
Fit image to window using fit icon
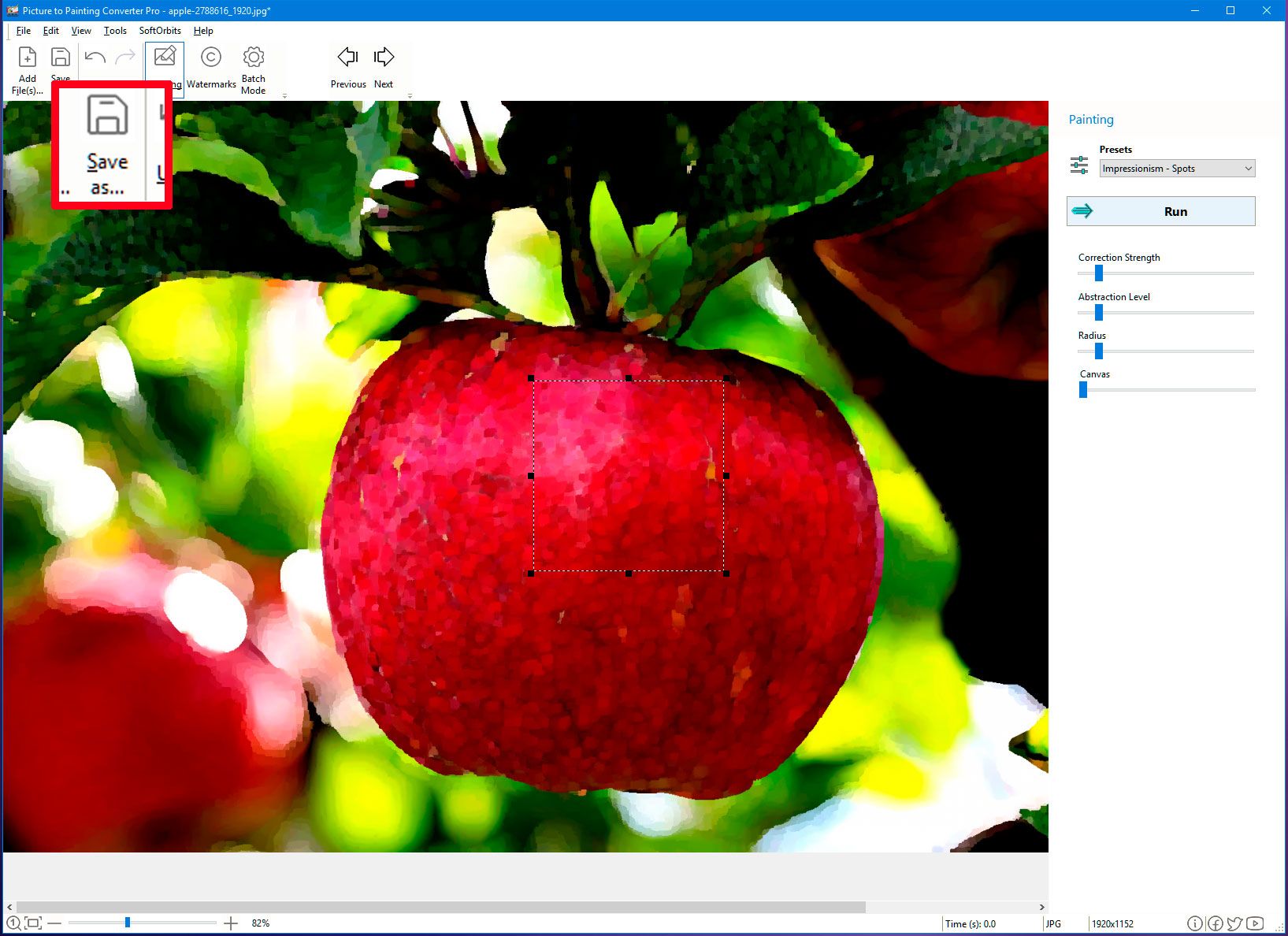coord(33,923)
